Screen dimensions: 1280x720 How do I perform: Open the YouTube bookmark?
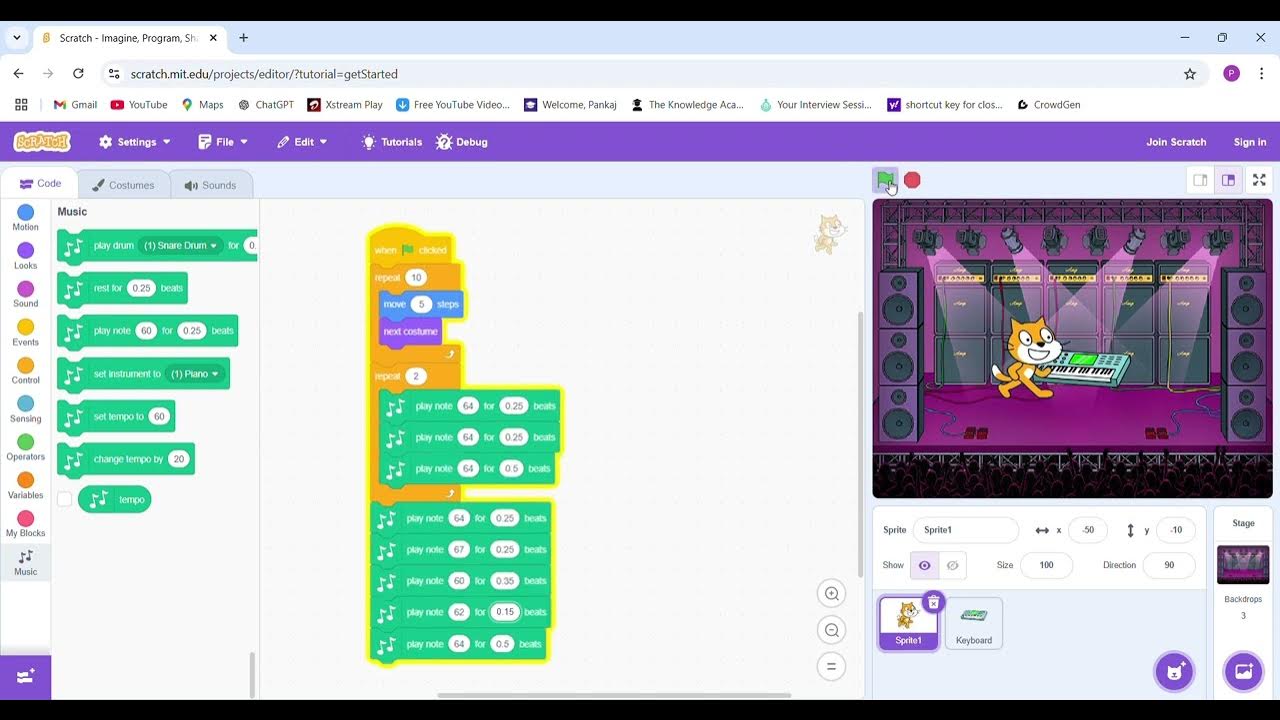(x=139, y=104)
